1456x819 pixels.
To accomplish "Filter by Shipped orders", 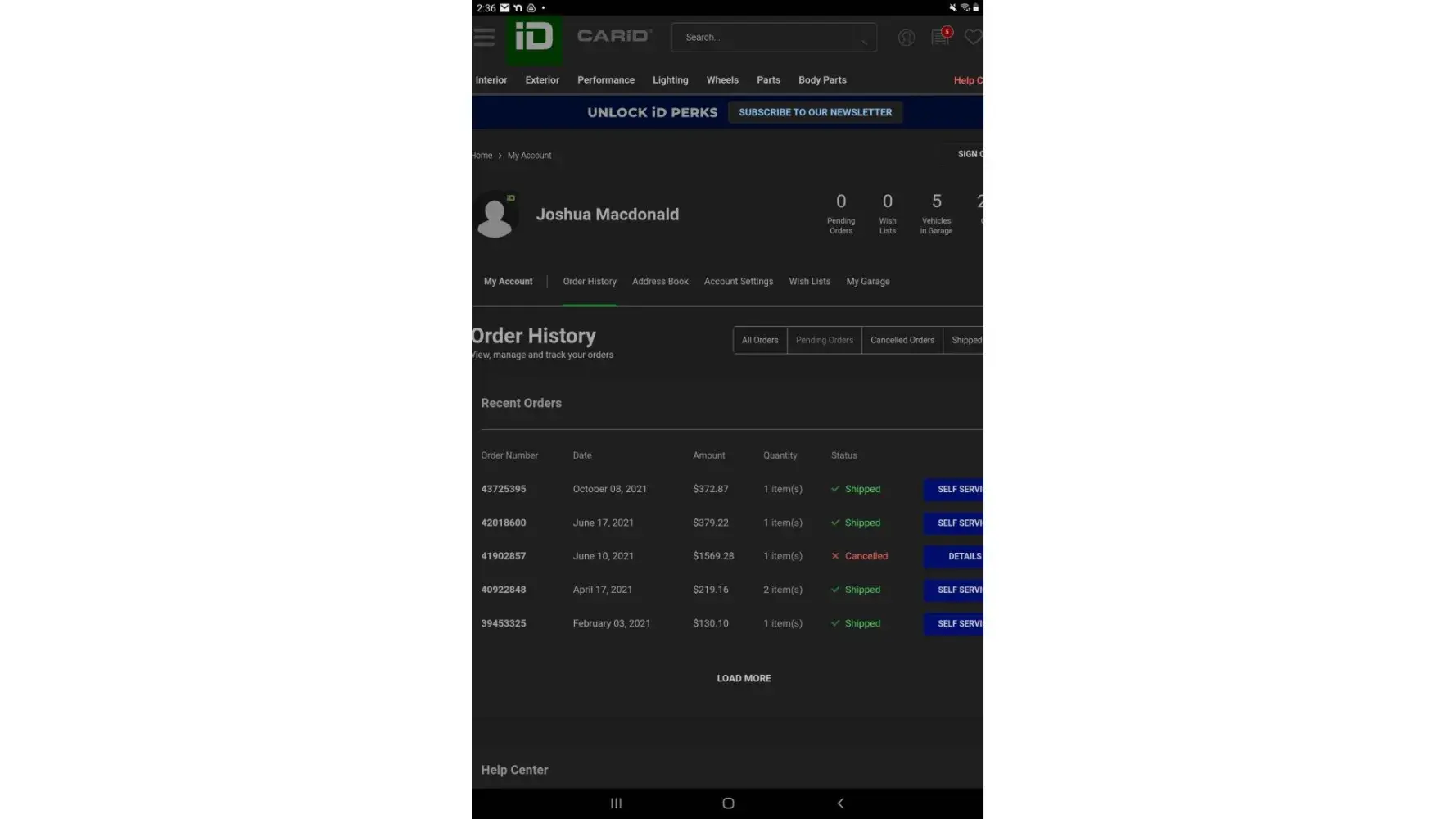I will click(964, 341).
